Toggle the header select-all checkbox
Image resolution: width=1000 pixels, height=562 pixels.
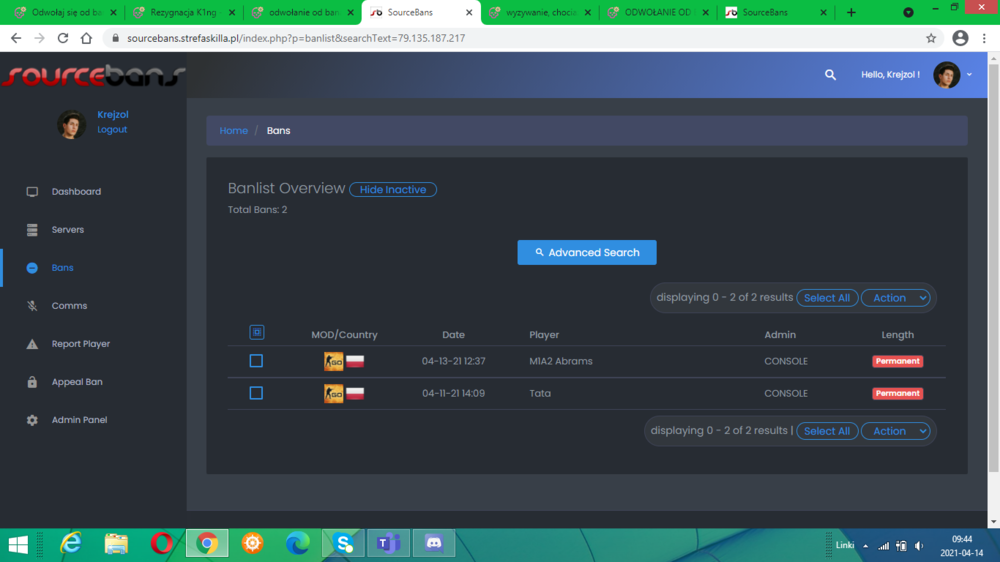[256, 332]
